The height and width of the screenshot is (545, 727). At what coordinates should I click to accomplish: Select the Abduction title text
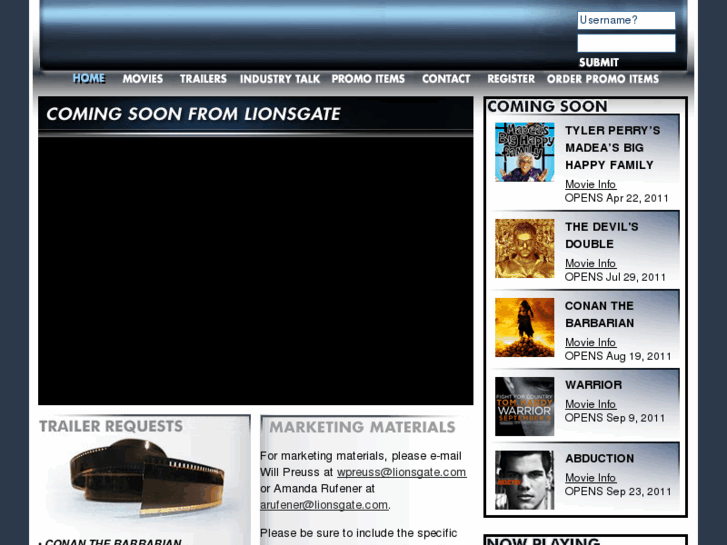point(599,458)
